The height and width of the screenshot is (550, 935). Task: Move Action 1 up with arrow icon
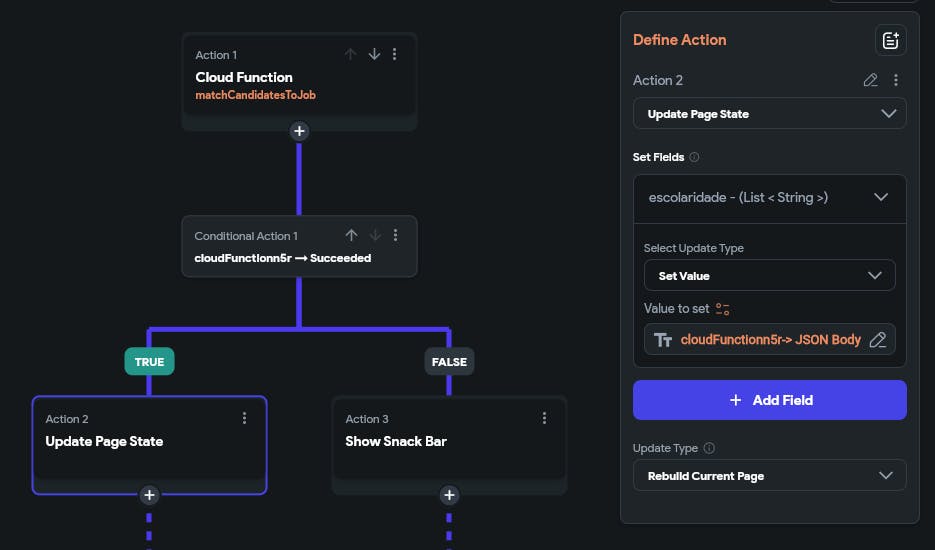350,54
